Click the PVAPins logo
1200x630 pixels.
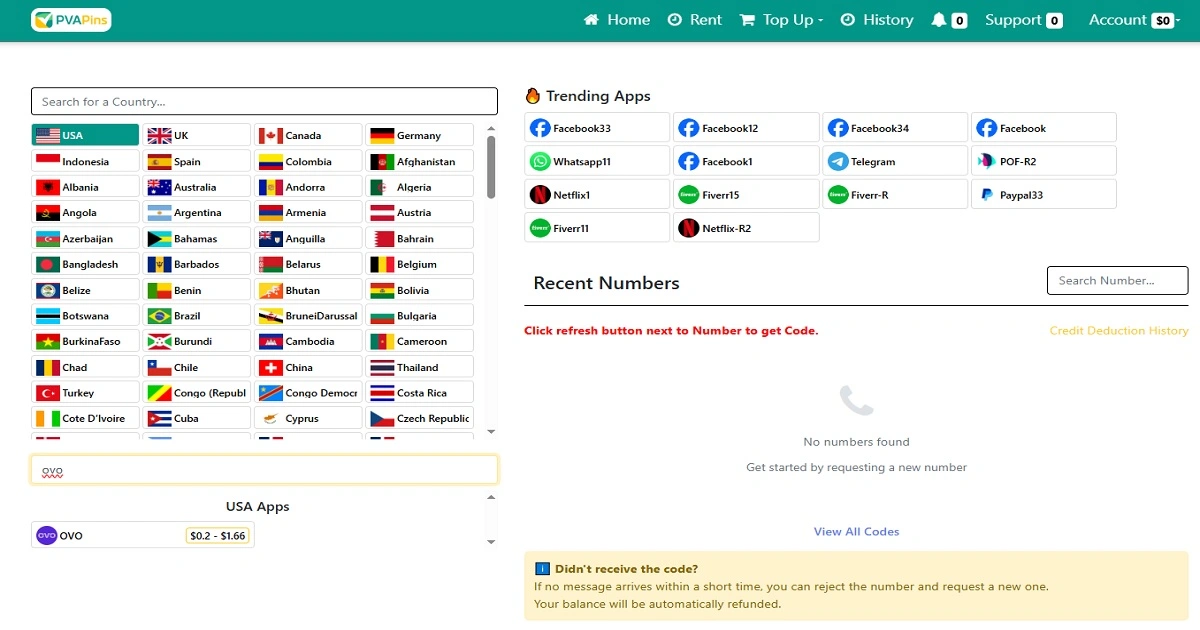click(71, 19)
